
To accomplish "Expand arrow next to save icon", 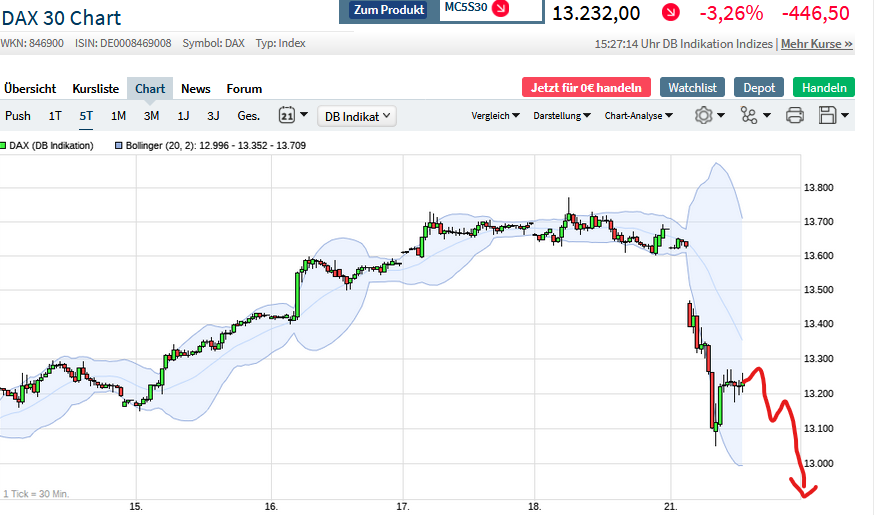I will pyautogui.click(x=845, y=115).
